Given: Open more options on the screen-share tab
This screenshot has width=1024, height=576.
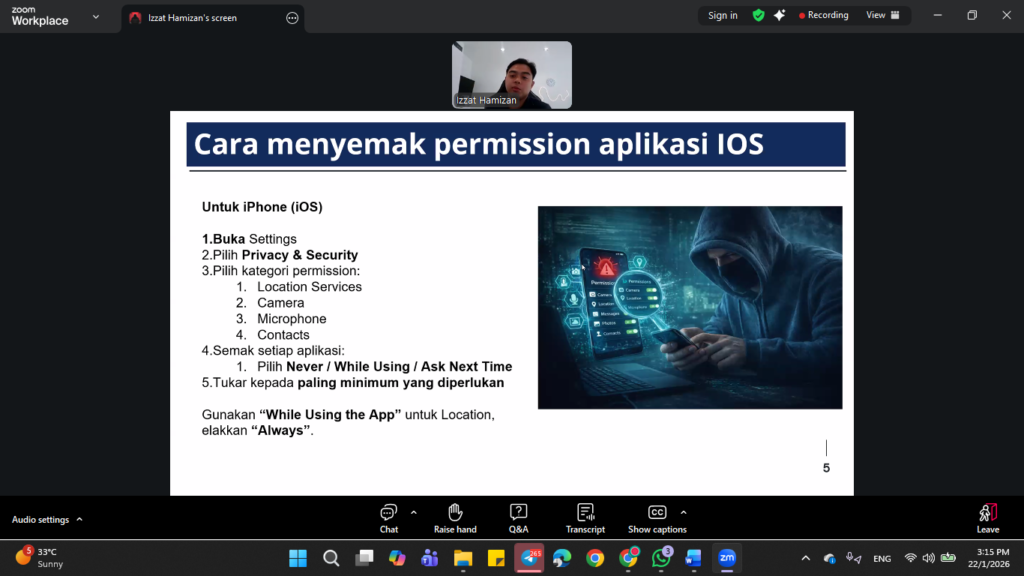Looking at the screenshot, I should [x=292, y=18].
